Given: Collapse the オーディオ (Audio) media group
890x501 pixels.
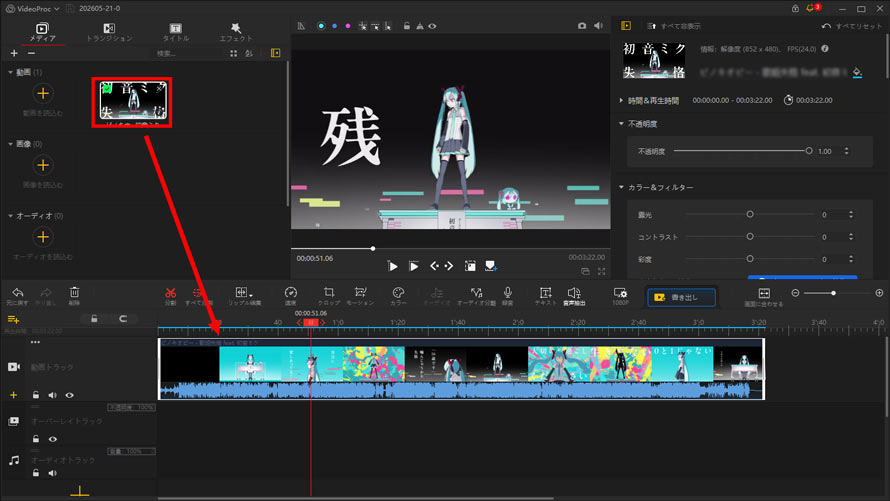Looking at the screenshot, I should [10, 216].
